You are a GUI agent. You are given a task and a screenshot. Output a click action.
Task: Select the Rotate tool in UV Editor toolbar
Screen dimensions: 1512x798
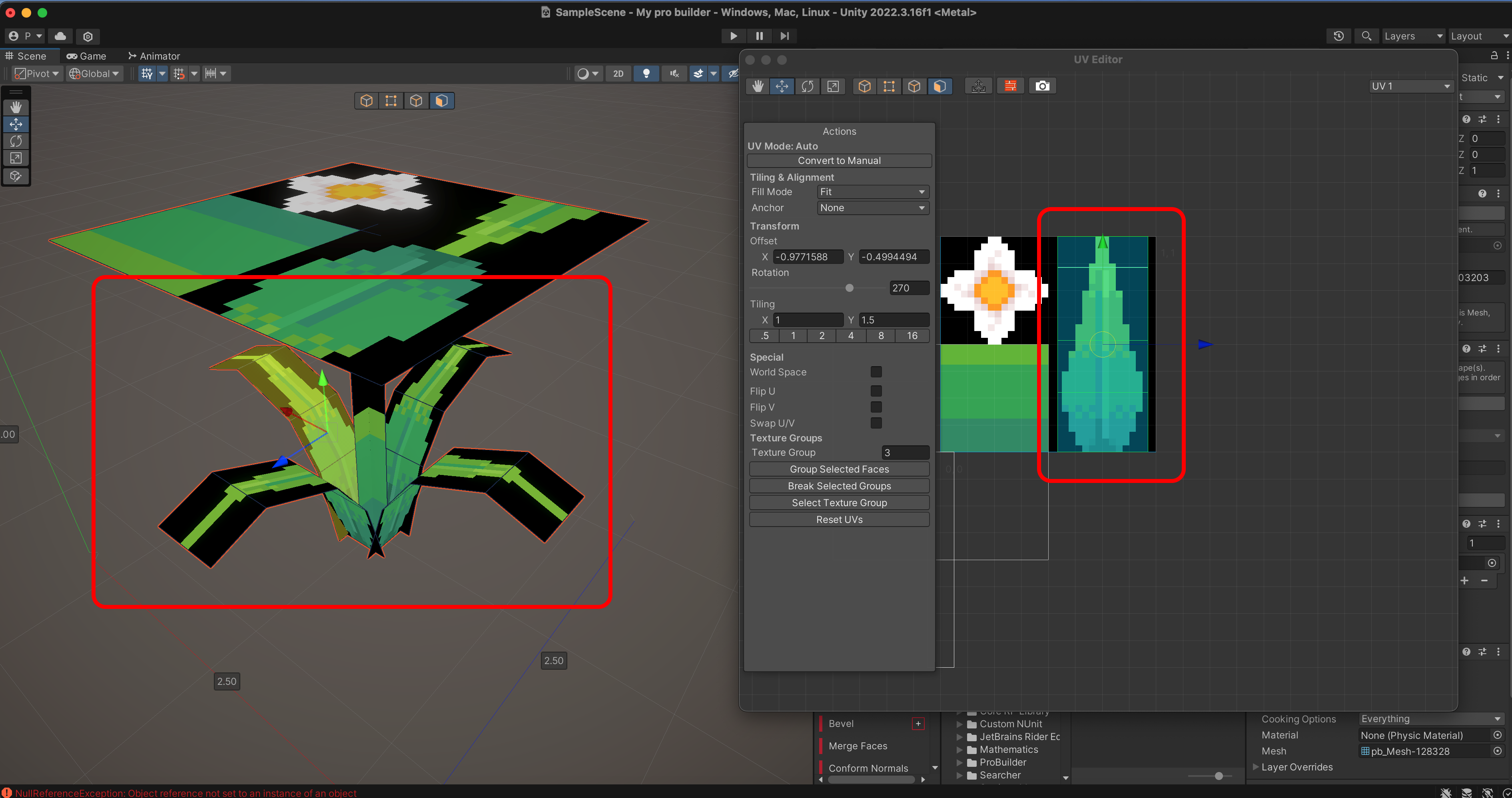(807, 86)
